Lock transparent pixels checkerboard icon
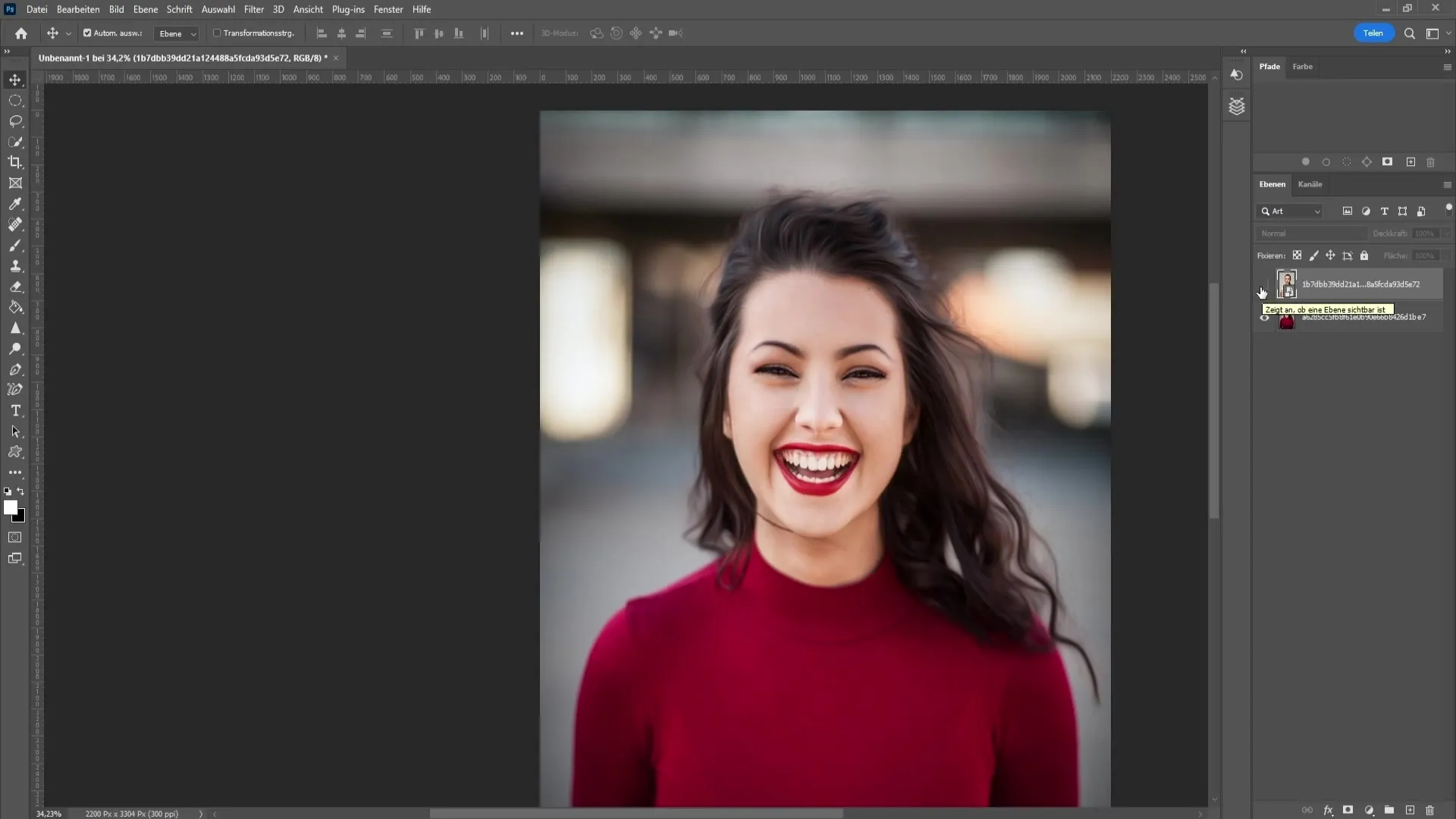1456x819 pixels. [1298, 256]
